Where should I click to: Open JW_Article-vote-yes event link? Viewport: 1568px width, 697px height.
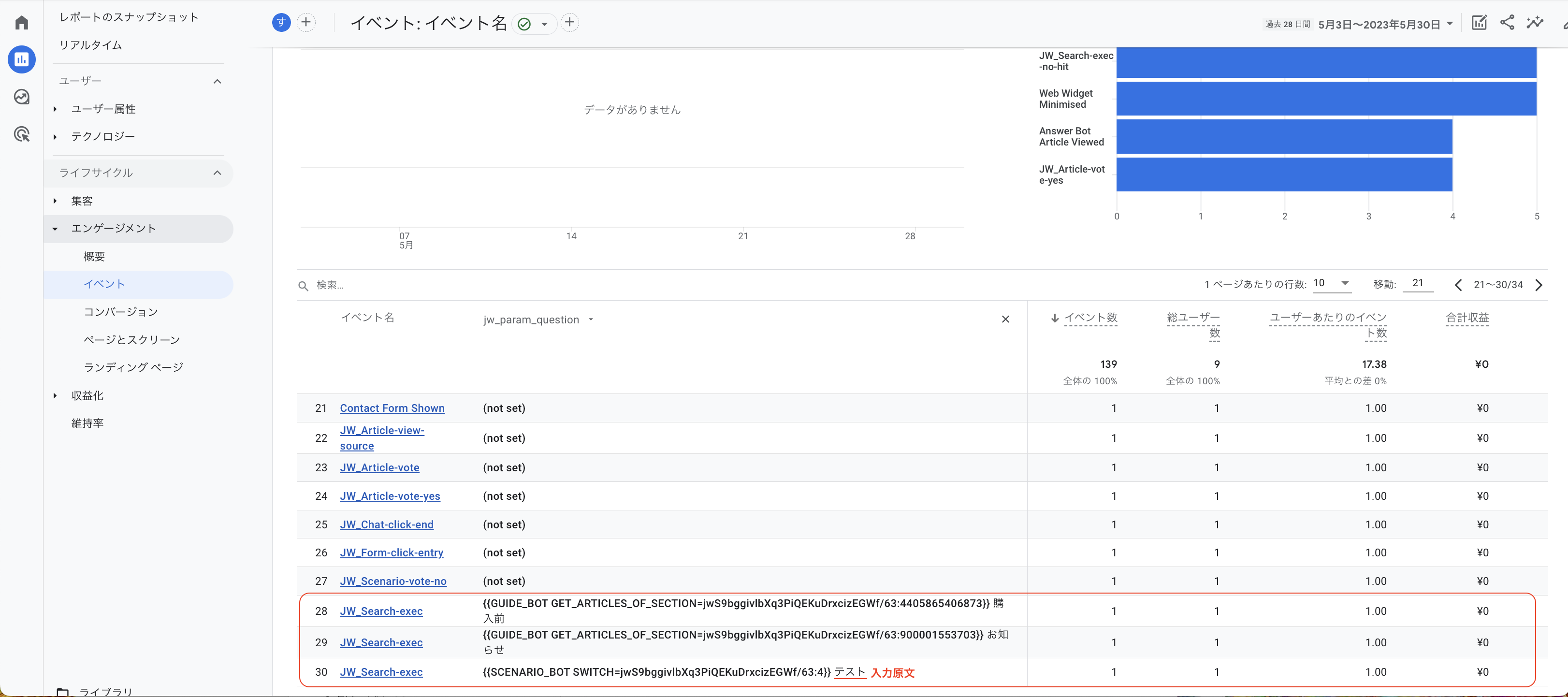390,496
